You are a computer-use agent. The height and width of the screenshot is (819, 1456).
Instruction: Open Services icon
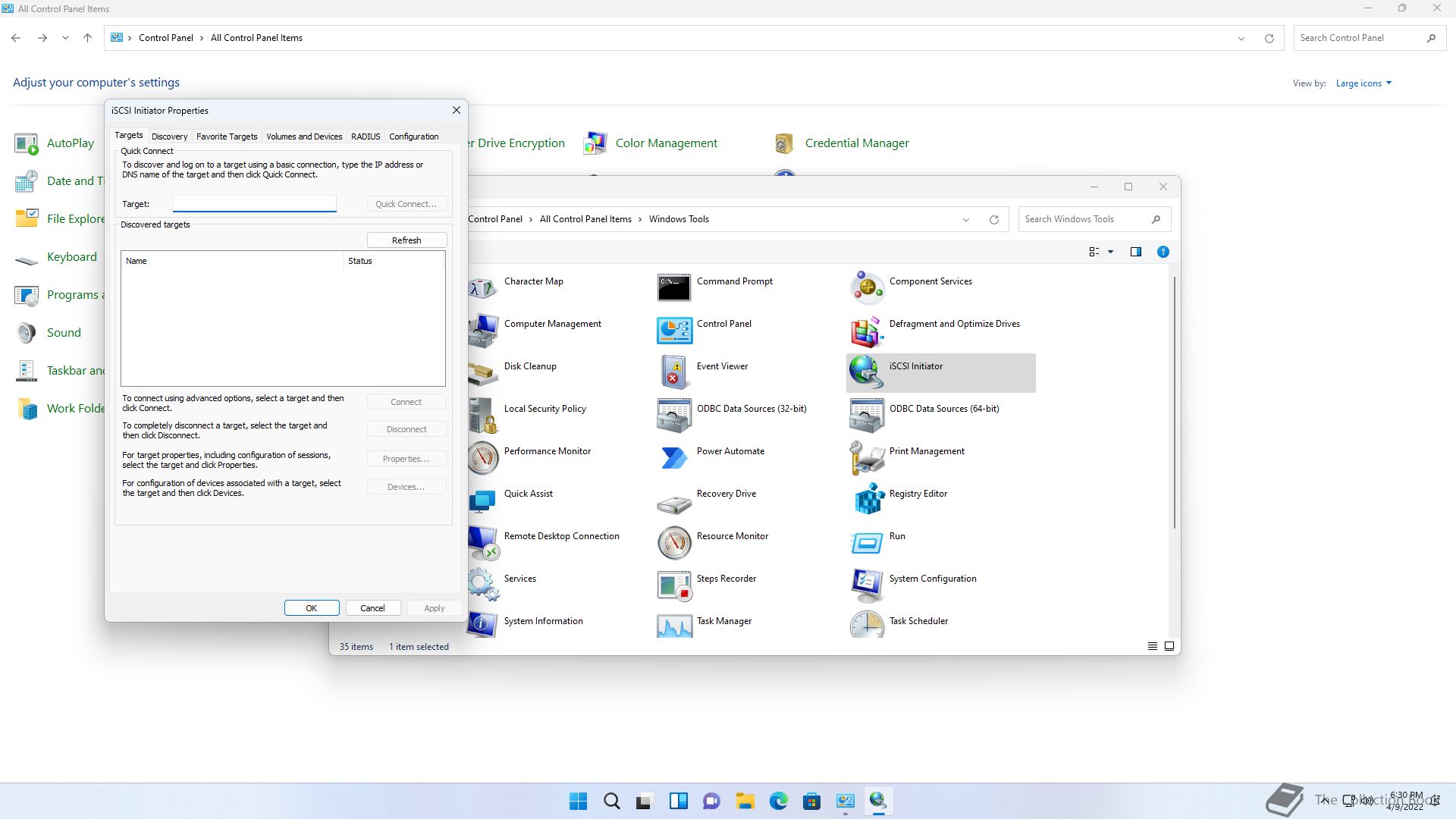point(482,585)
